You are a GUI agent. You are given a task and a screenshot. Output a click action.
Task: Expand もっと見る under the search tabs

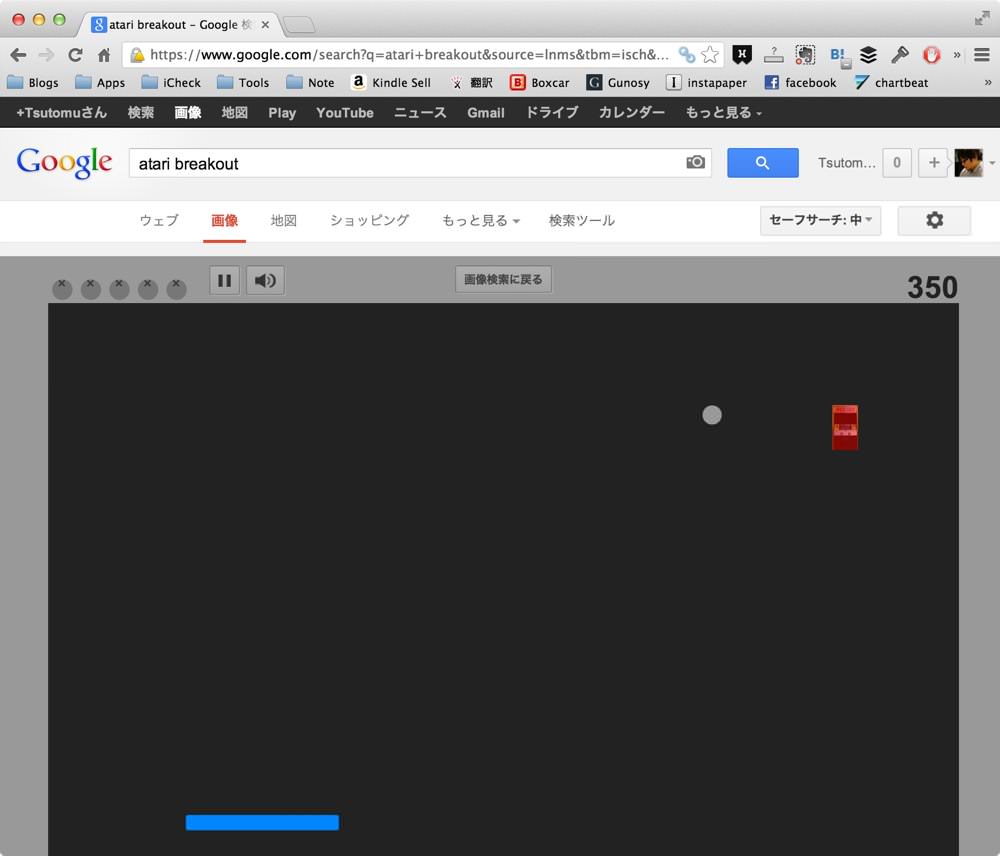pos(481,221)
